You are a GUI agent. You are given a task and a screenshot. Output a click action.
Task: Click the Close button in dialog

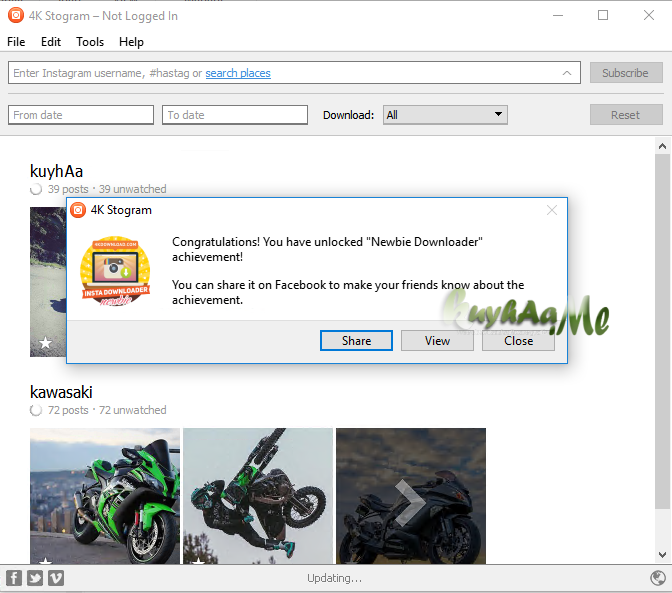click(x=519, y=341)
